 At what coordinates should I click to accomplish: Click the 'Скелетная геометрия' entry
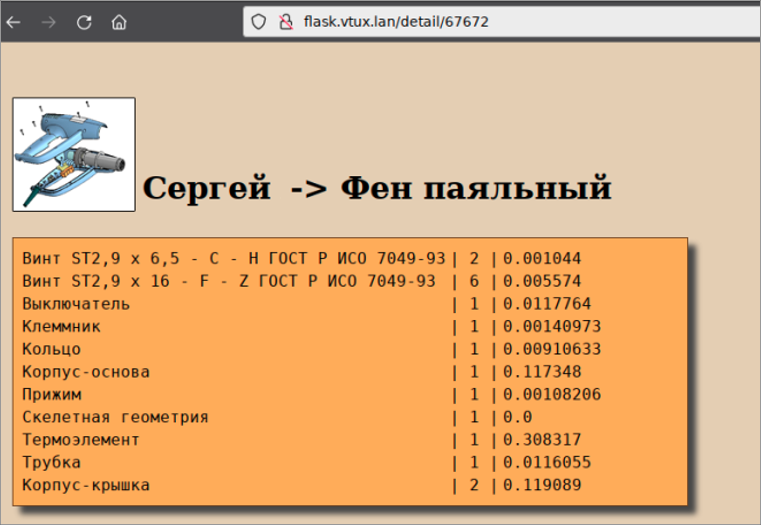coord(115,417)
